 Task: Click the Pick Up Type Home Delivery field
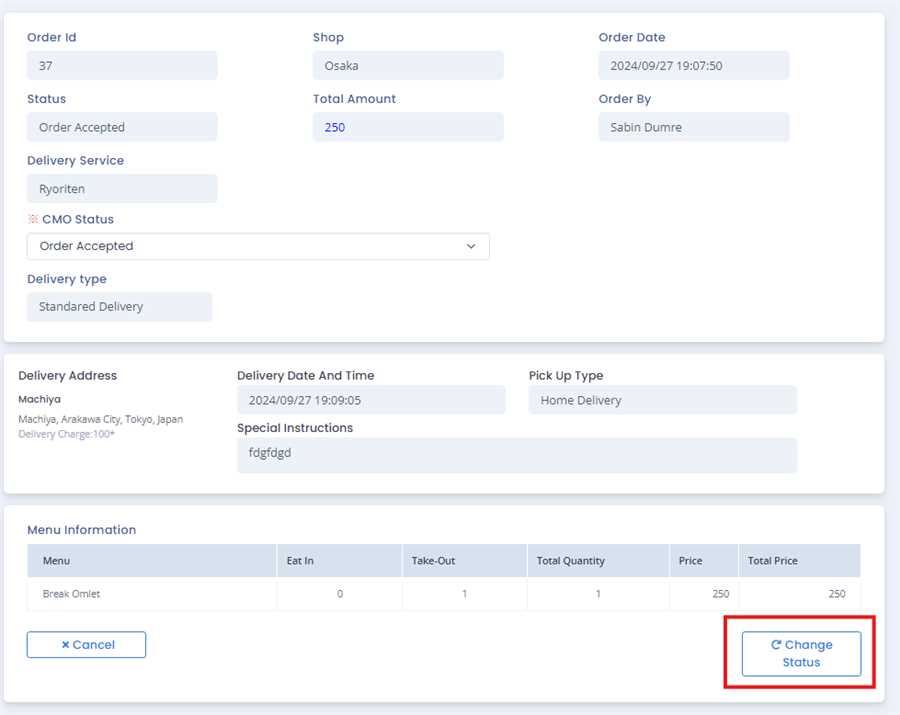[x=662, y=400]
